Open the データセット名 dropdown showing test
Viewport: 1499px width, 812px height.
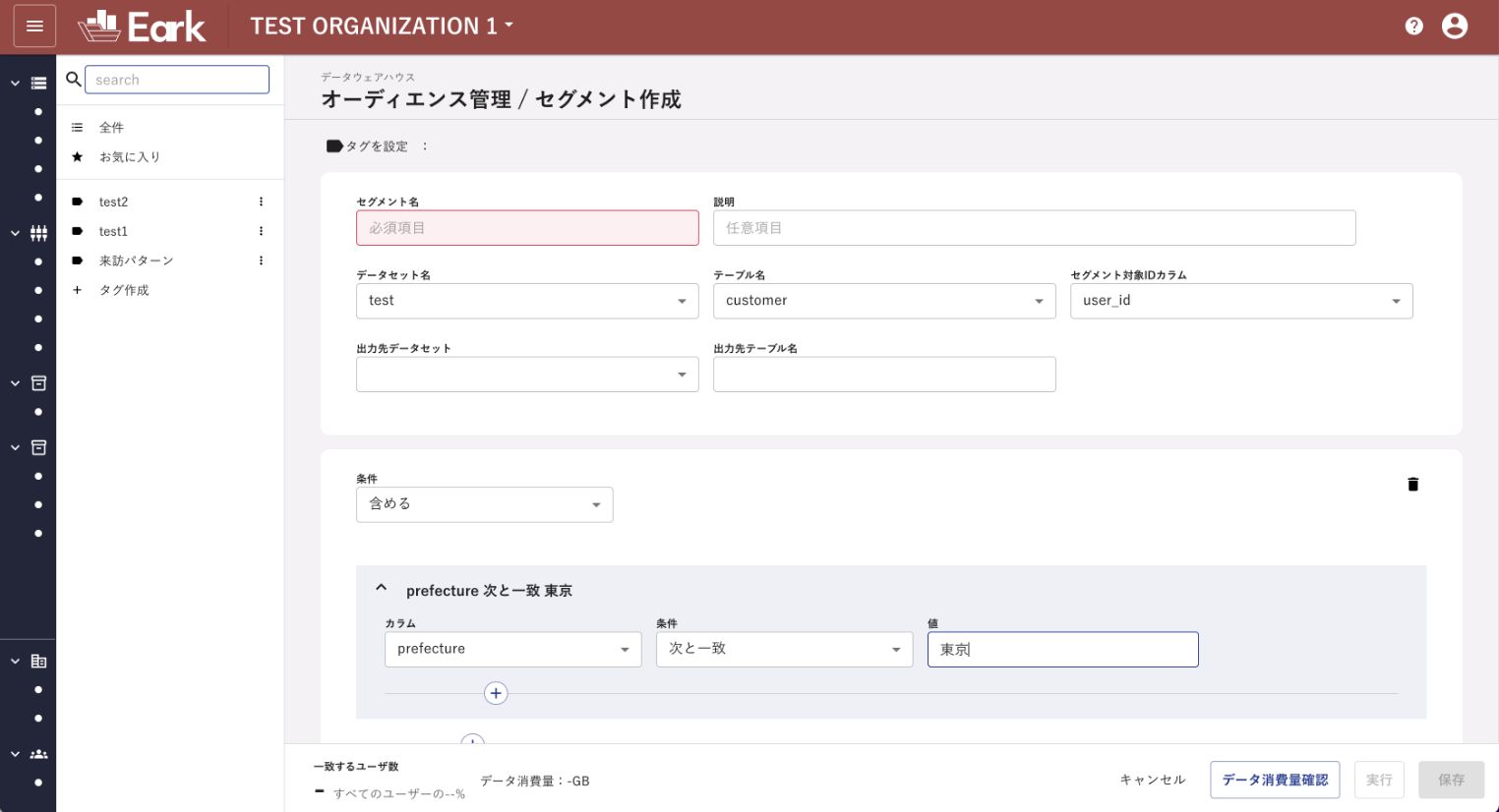click(527, 301)
